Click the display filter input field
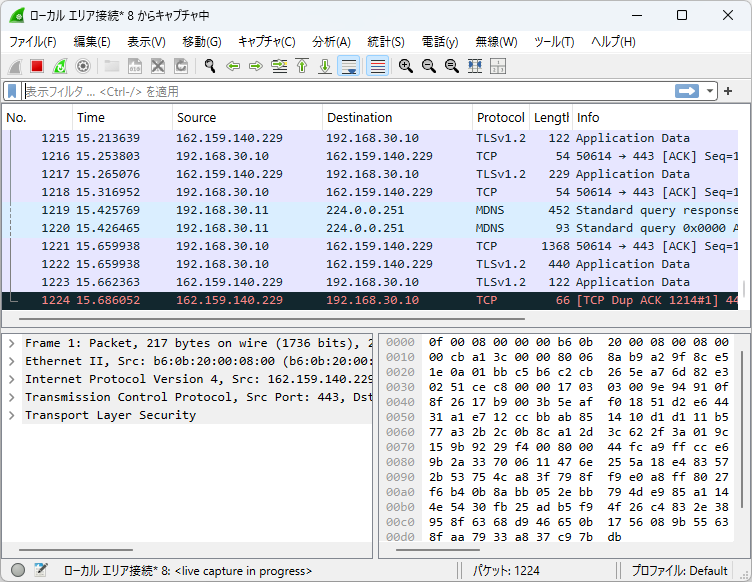752x582 pixels. (348, 91)
